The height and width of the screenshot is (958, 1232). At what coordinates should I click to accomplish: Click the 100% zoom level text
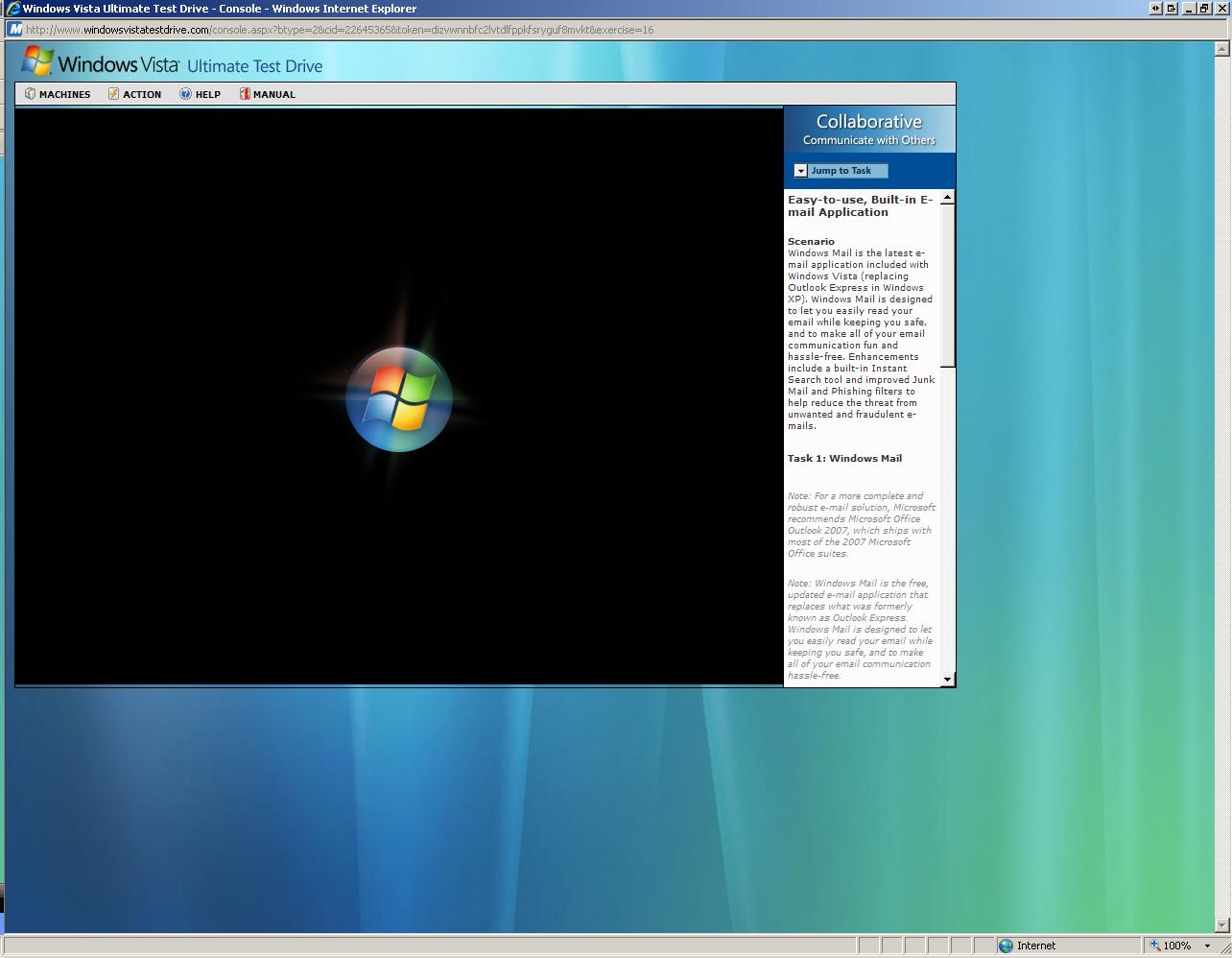(x=1177, y=946)
